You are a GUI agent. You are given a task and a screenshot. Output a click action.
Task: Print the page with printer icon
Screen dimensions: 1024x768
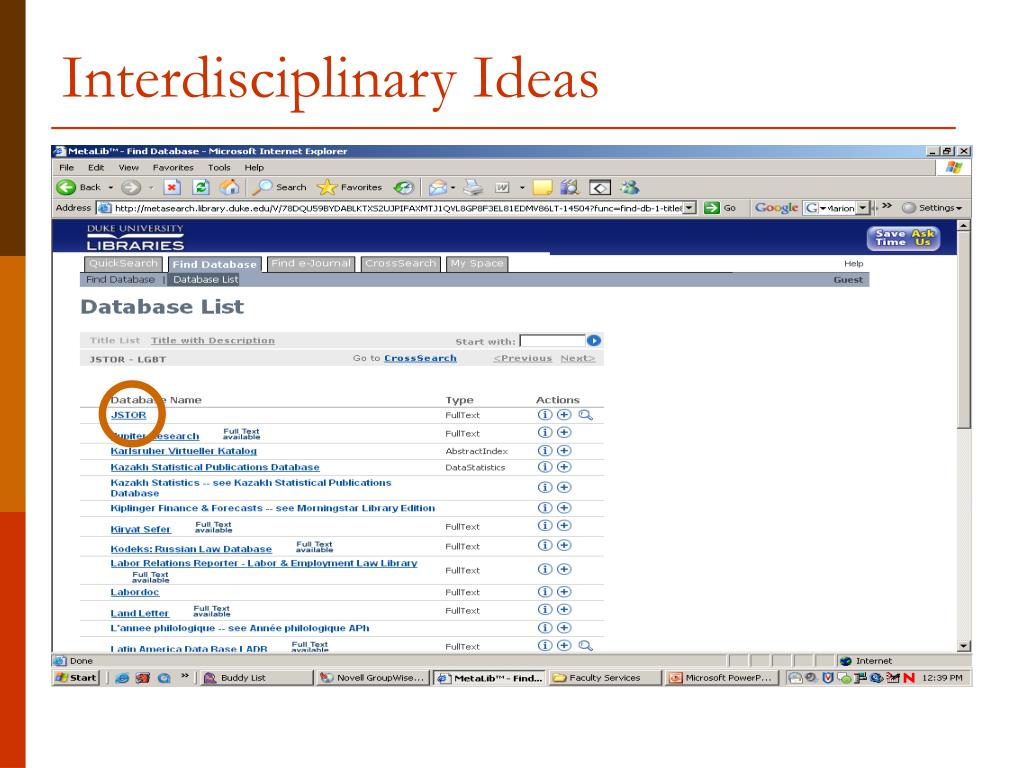pos(473,188)
